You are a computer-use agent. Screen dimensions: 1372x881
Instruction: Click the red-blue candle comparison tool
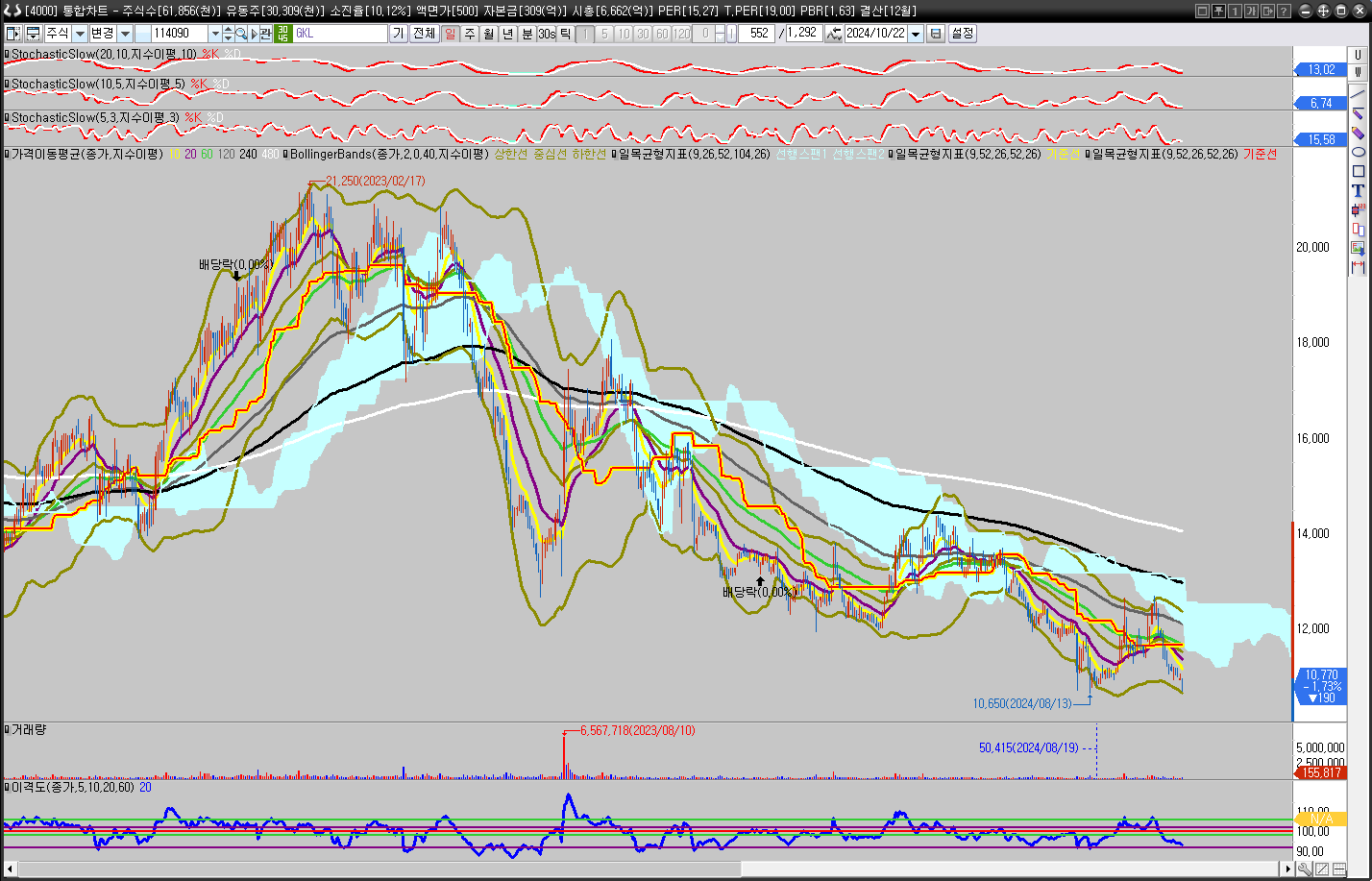pos(1358,229)
